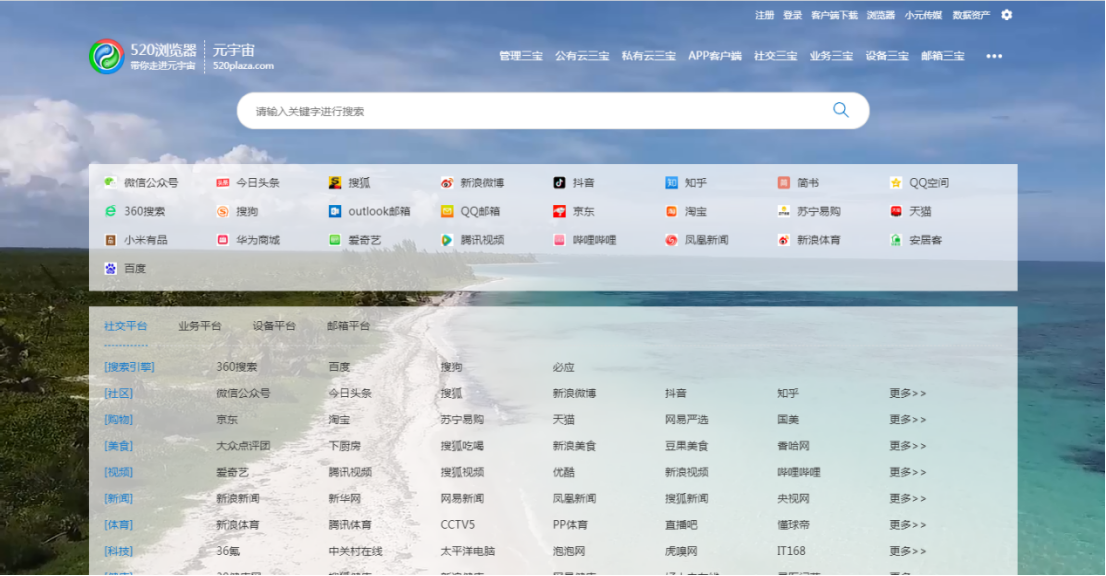Open the APP客户端 navigation item
This screenshot has height=576, width=1106.
pyautogui.click(x=715, y=56)
